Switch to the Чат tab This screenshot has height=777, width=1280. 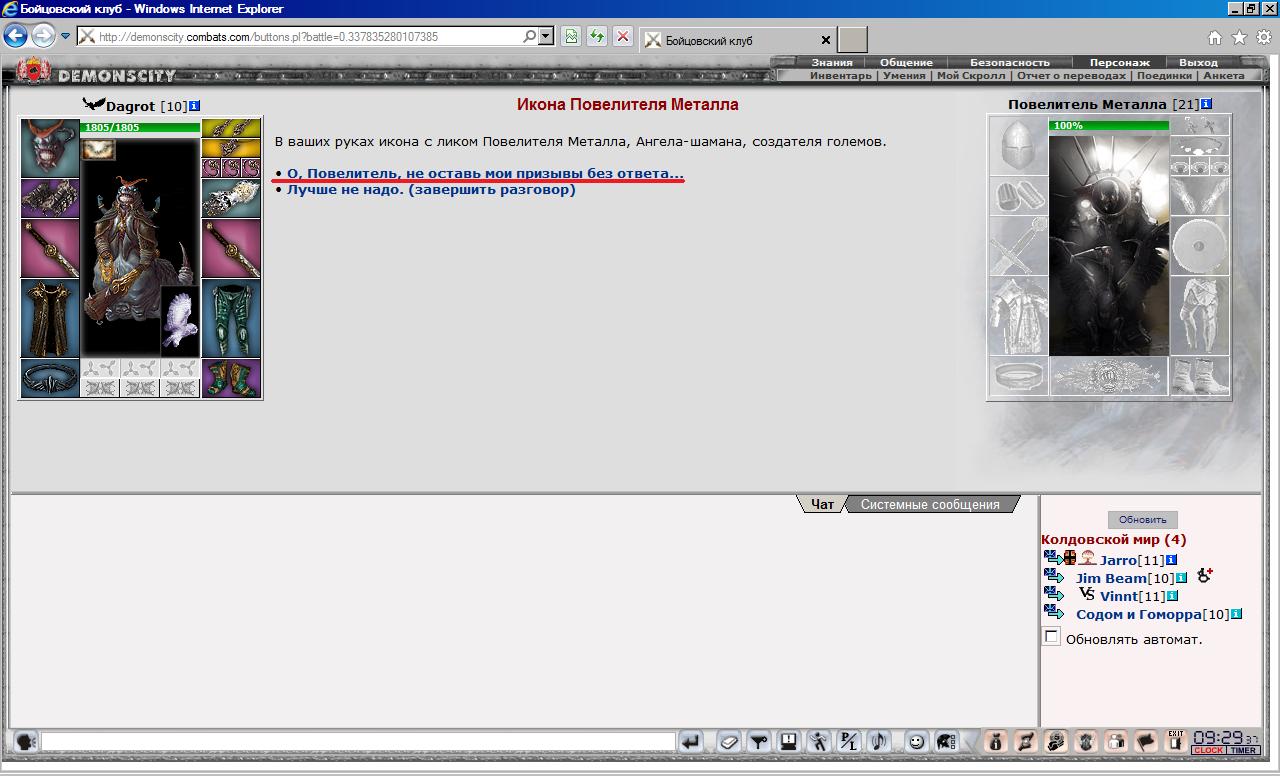[x=823, y=504]
